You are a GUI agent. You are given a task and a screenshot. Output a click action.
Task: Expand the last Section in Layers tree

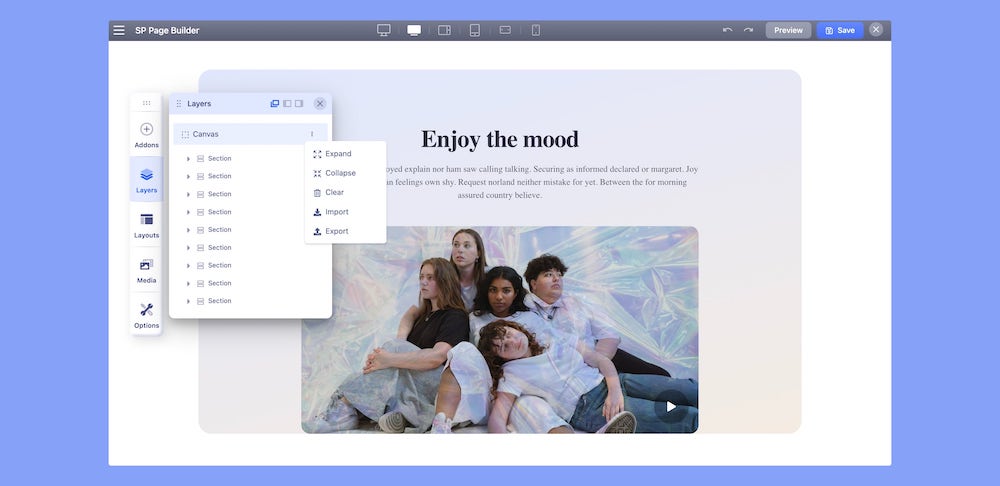coord(188,301)
